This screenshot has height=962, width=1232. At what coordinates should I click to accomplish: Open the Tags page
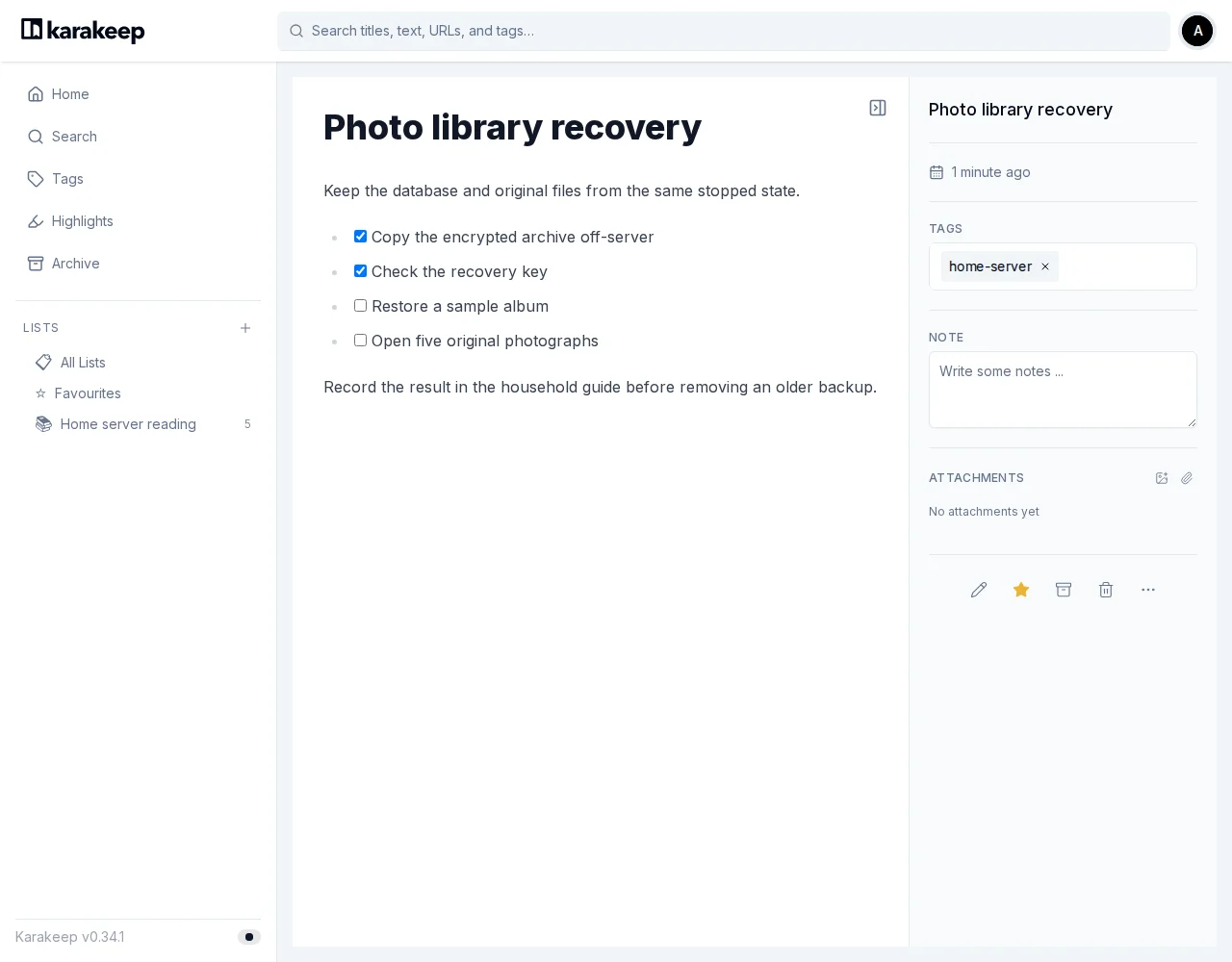[138, 179]
